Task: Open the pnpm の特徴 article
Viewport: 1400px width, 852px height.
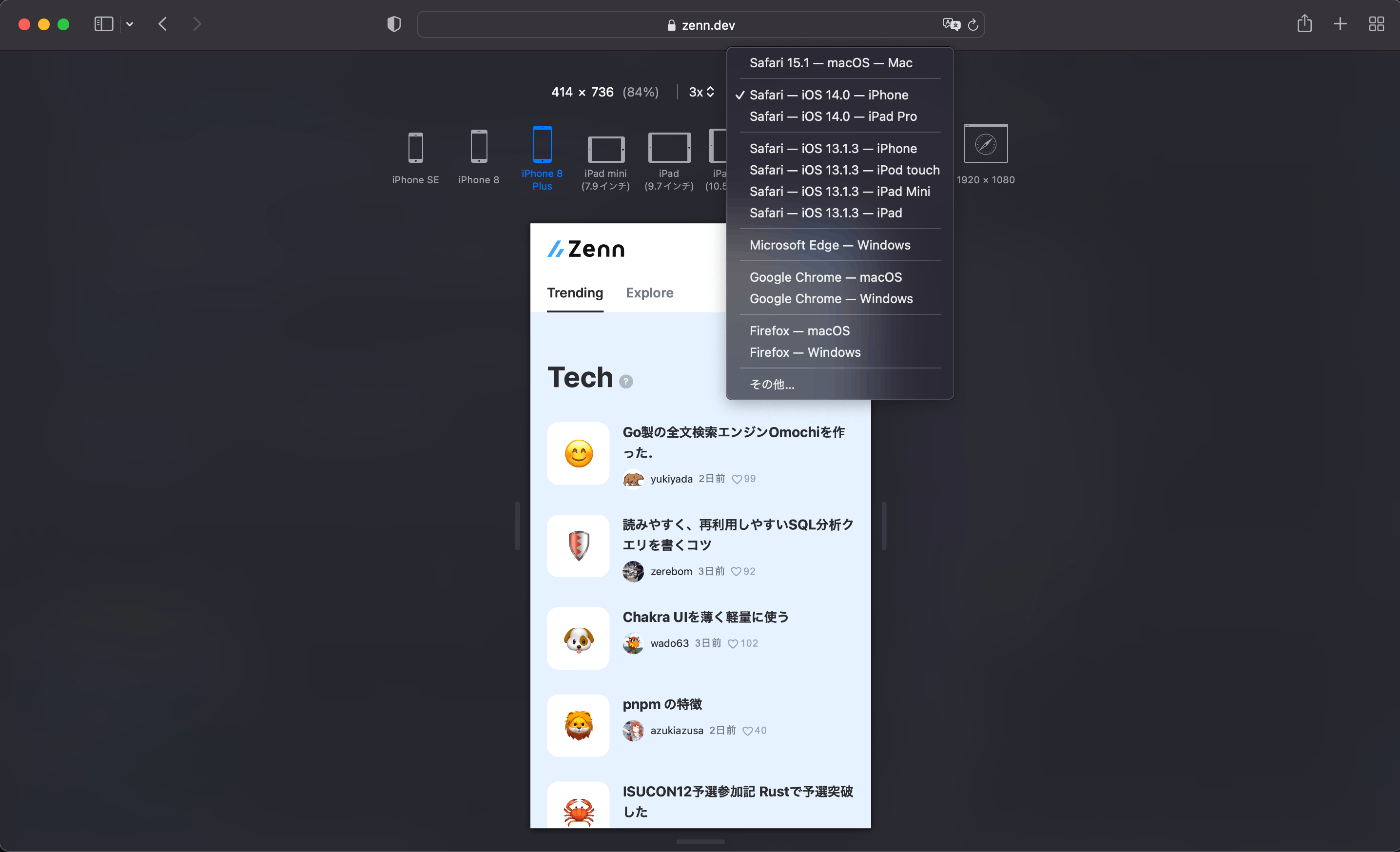Action: point(662,704)
